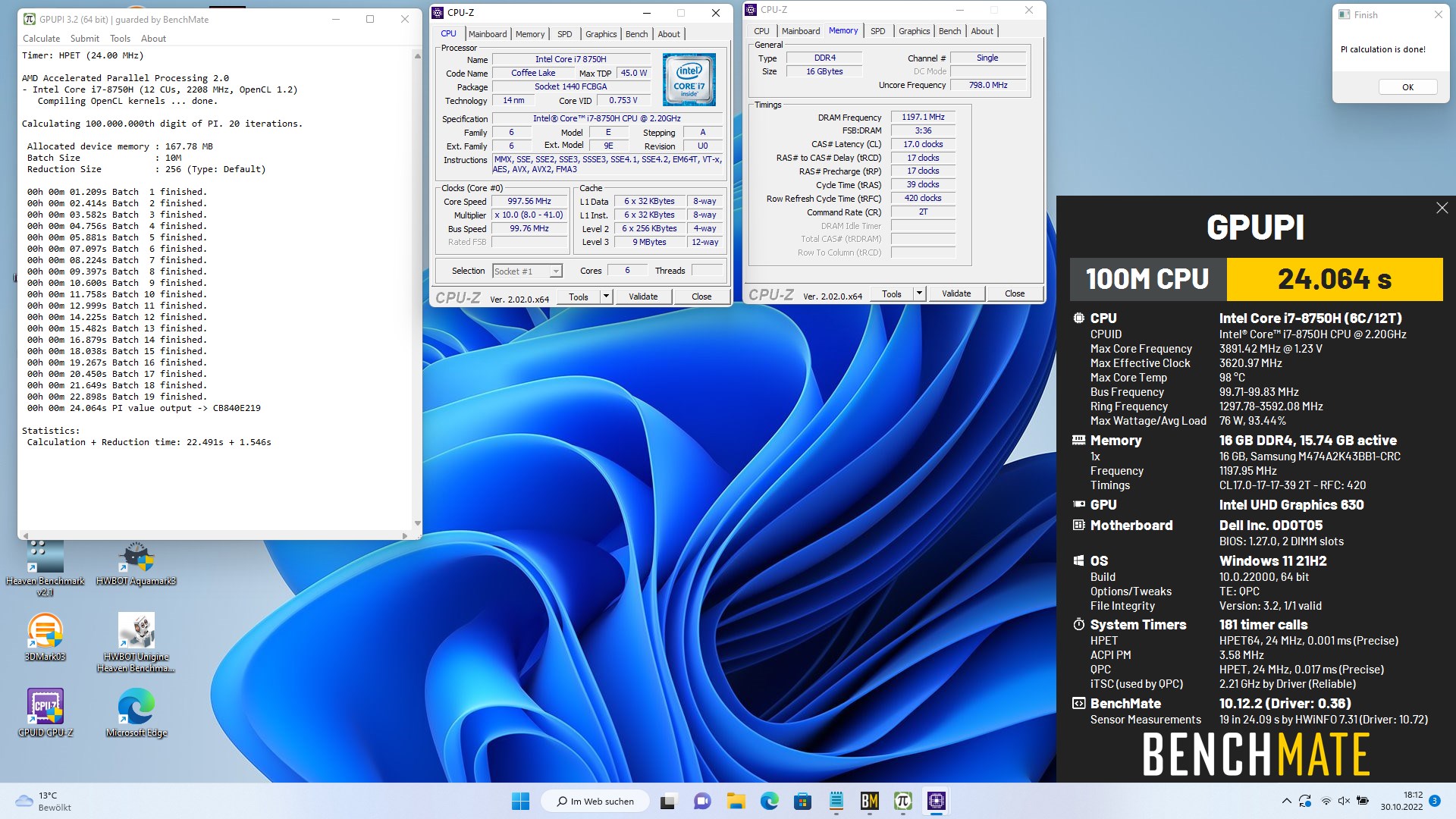Switch to CPU tab in CPU-Z Memory window
The image size is (1456, 819).
tap(761, 31)
